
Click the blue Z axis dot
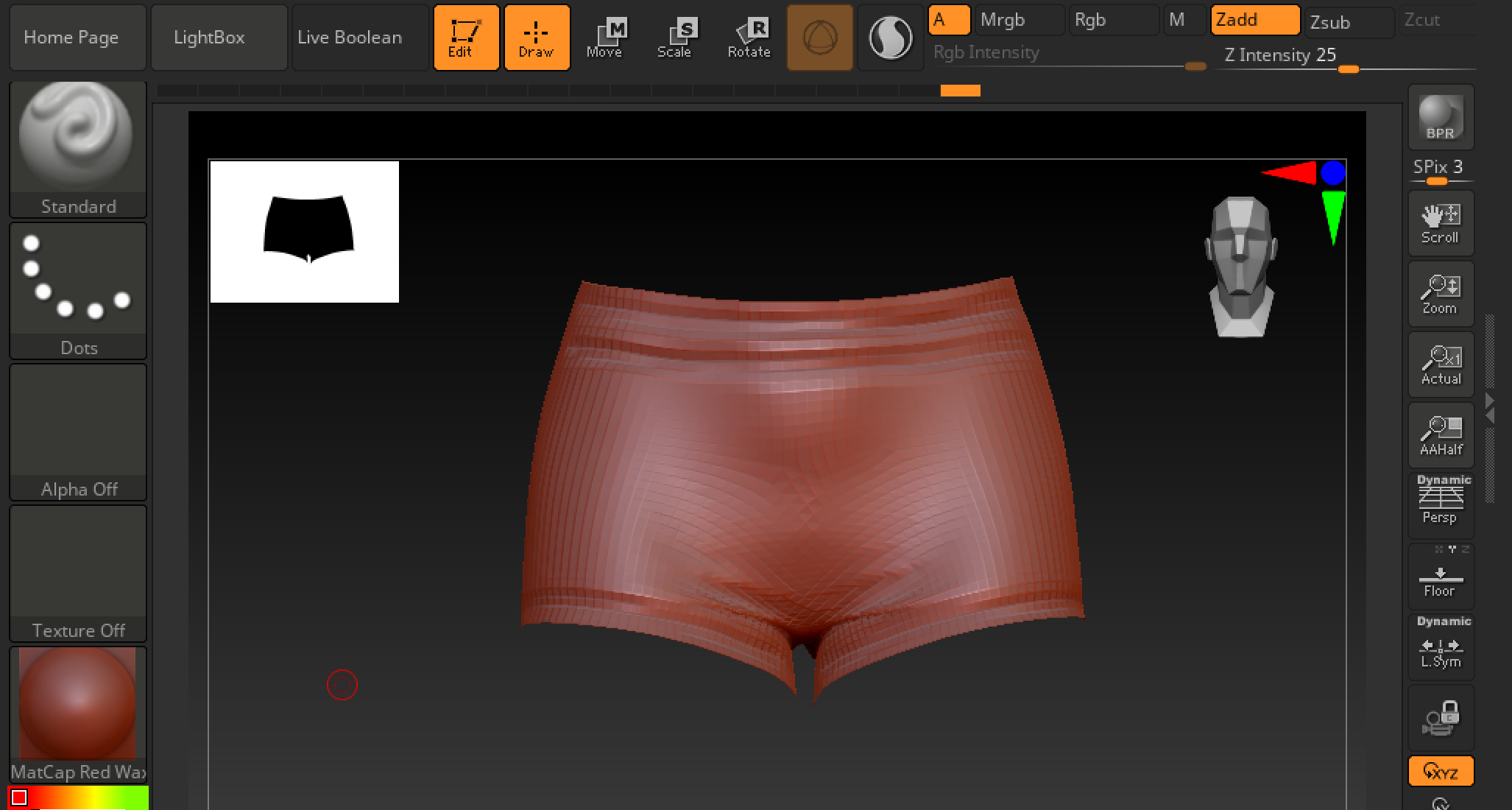tap(1332, 173)
